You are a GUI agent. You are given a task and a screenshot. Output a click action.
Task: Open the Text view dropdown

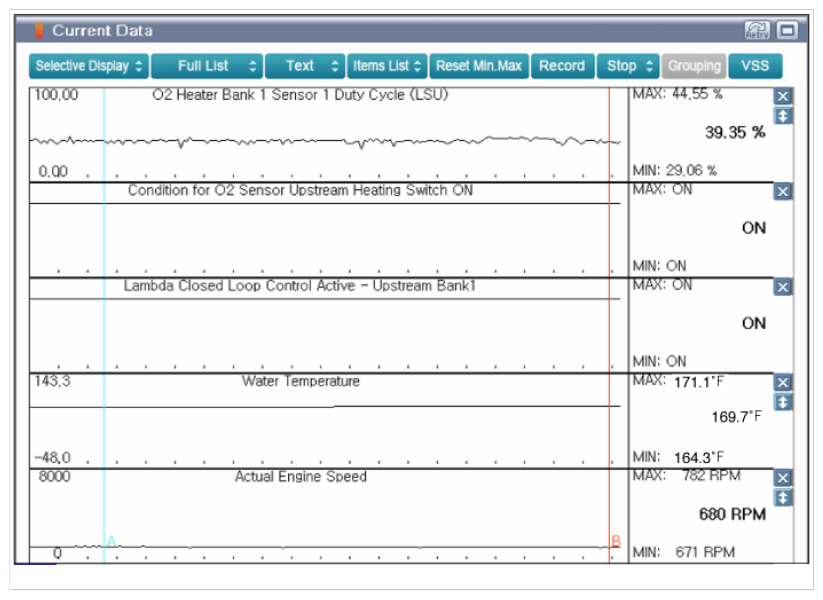305,66
